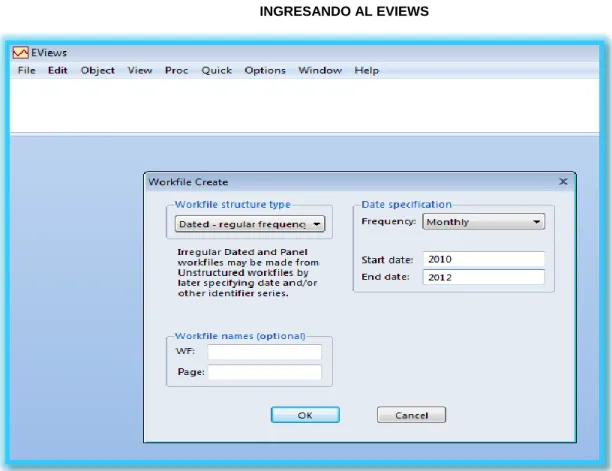Image resolution: width=612 pixels, height=471 pixels.
Task: Click the EViews command window area
Action: pyautogui.click(x=304, y=106)
